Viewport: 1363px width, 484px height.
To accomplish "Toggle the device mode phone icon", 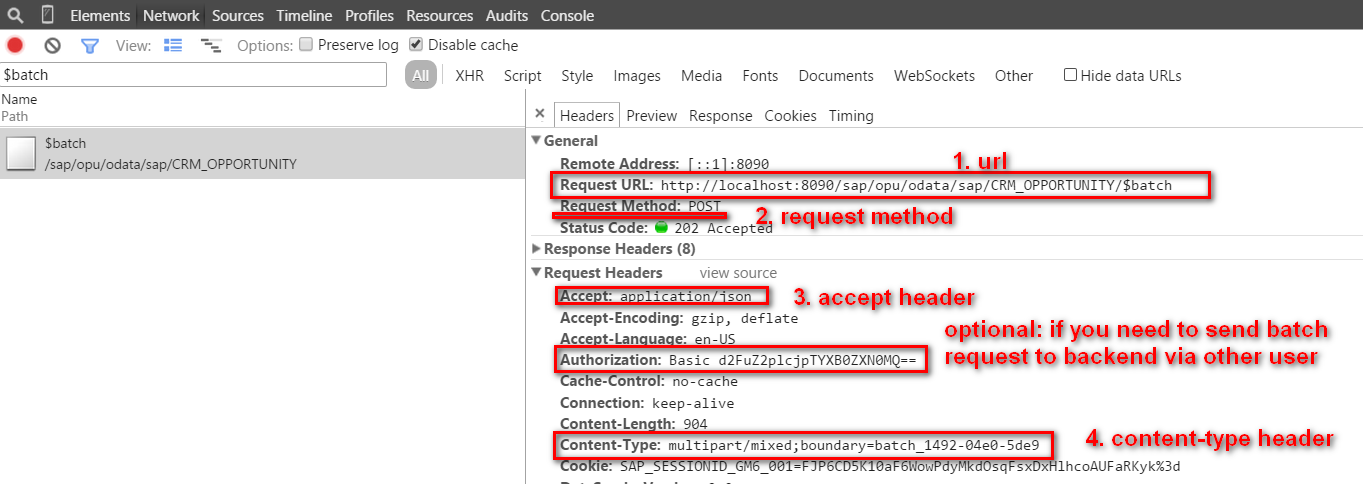I will click(47, 16).
